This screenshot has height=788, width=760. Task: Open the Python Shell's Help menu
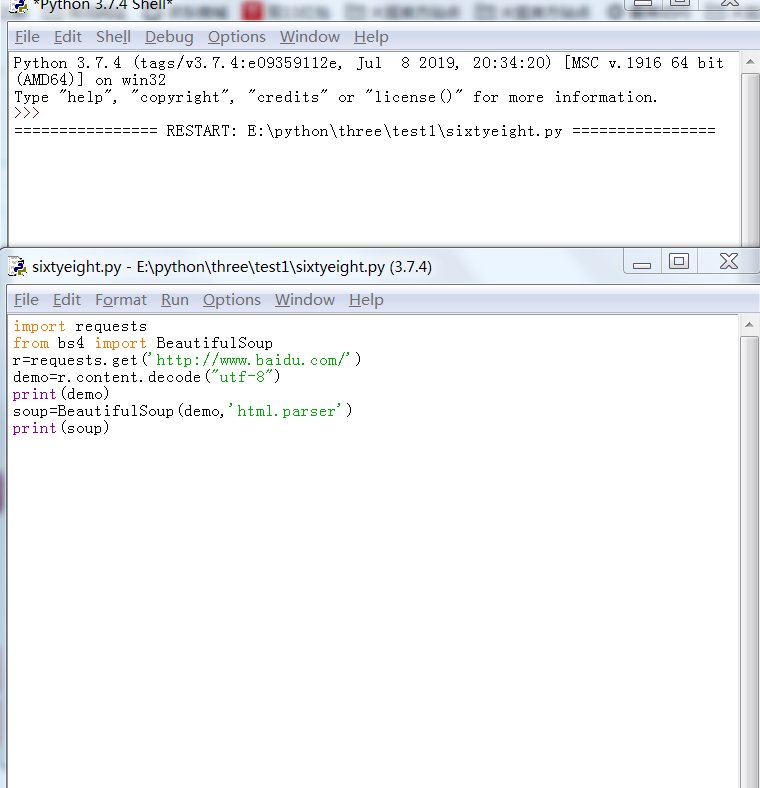[x=371, y=37]
